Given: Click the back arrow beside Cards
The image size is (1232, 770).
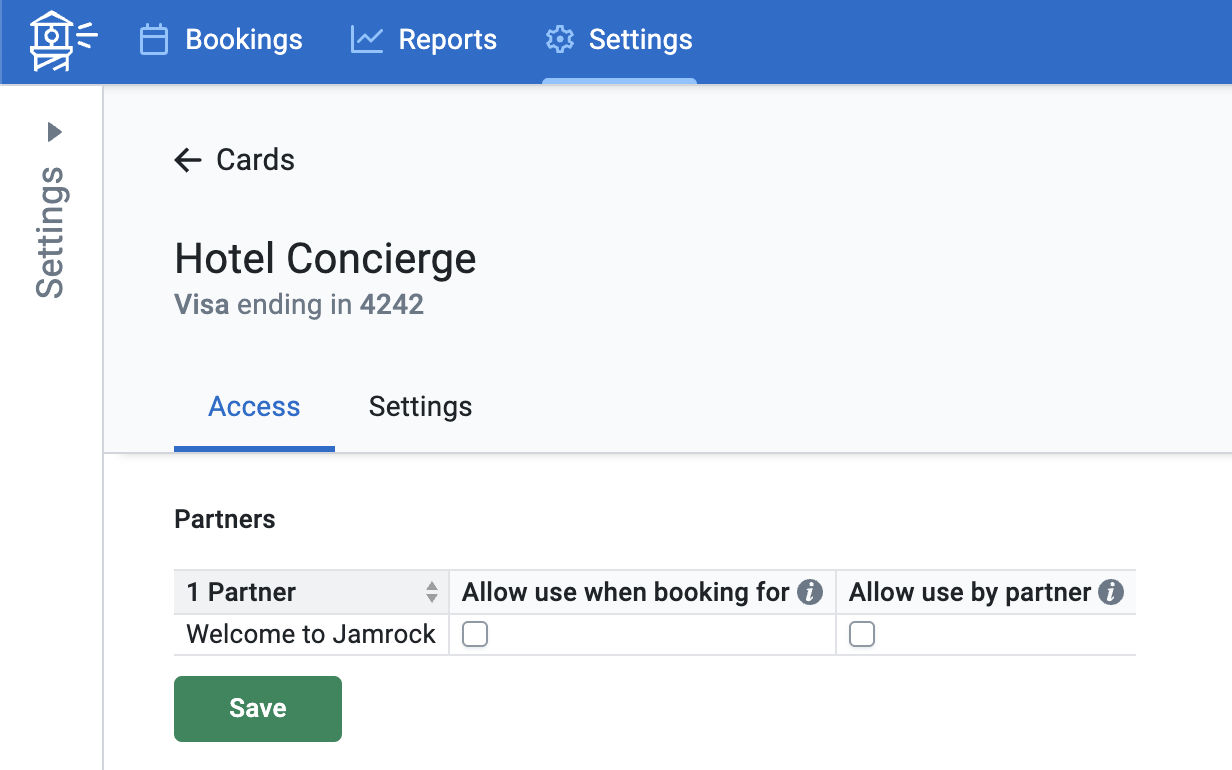Looking at the screenshot, I should (x=188, y=160).
